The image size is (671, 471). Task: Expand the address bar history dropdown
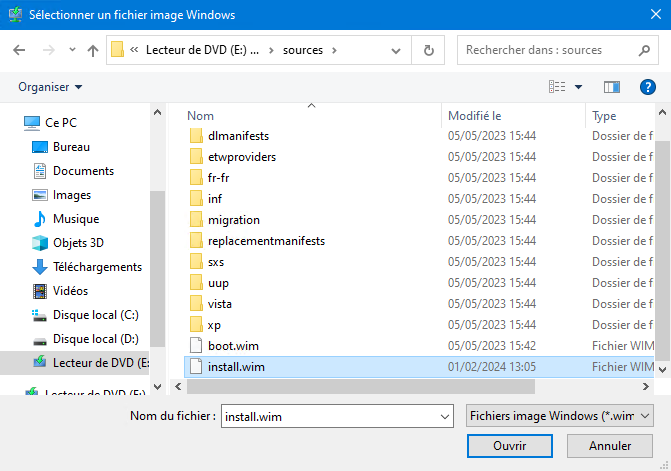[x=396, y=50]
